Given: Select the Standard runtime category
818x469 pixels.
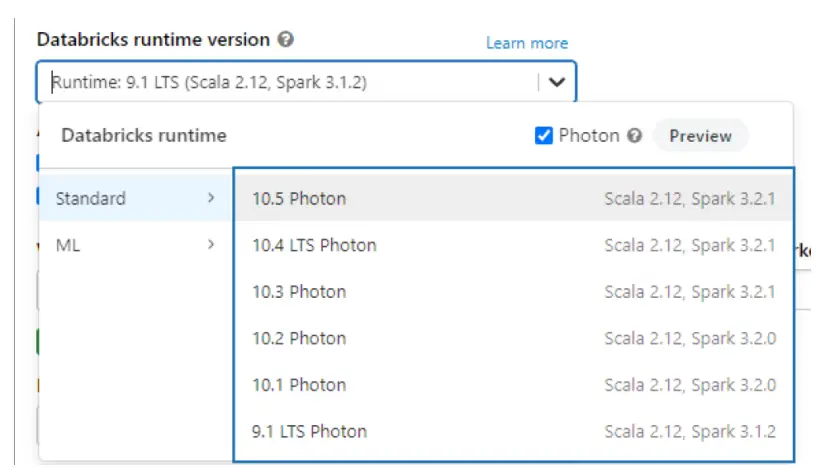Looking at the screenshot, I should [91, 198].
